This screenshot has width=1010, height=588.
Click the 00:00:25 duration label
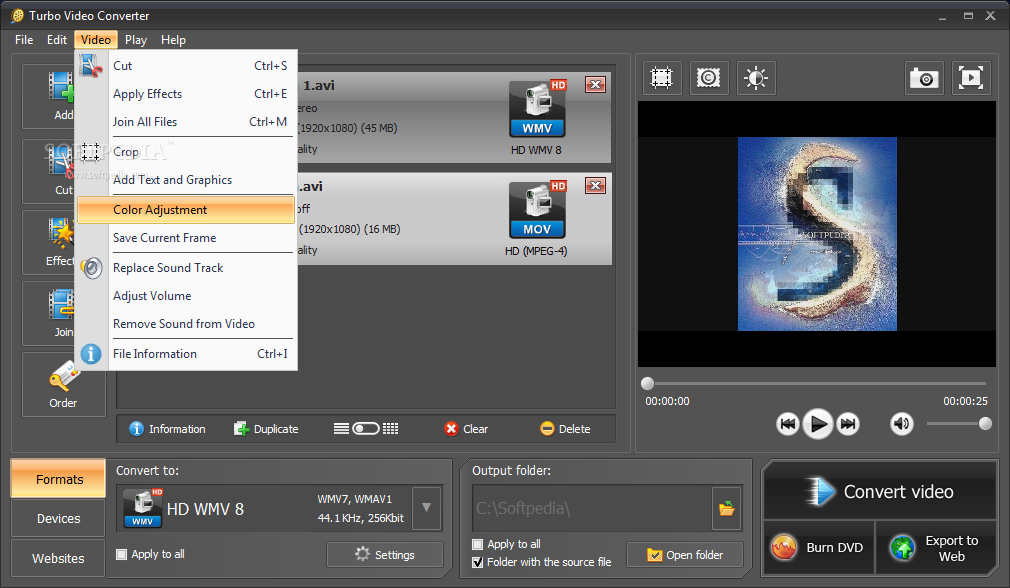pos(965,401)
